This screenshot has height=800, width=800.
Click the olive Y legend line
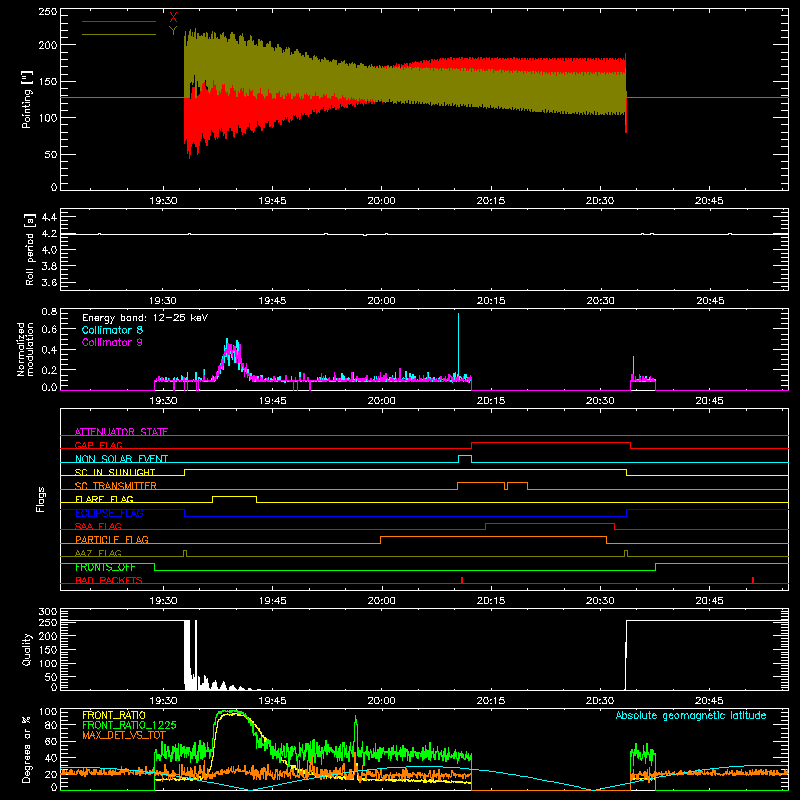point(119,34)
